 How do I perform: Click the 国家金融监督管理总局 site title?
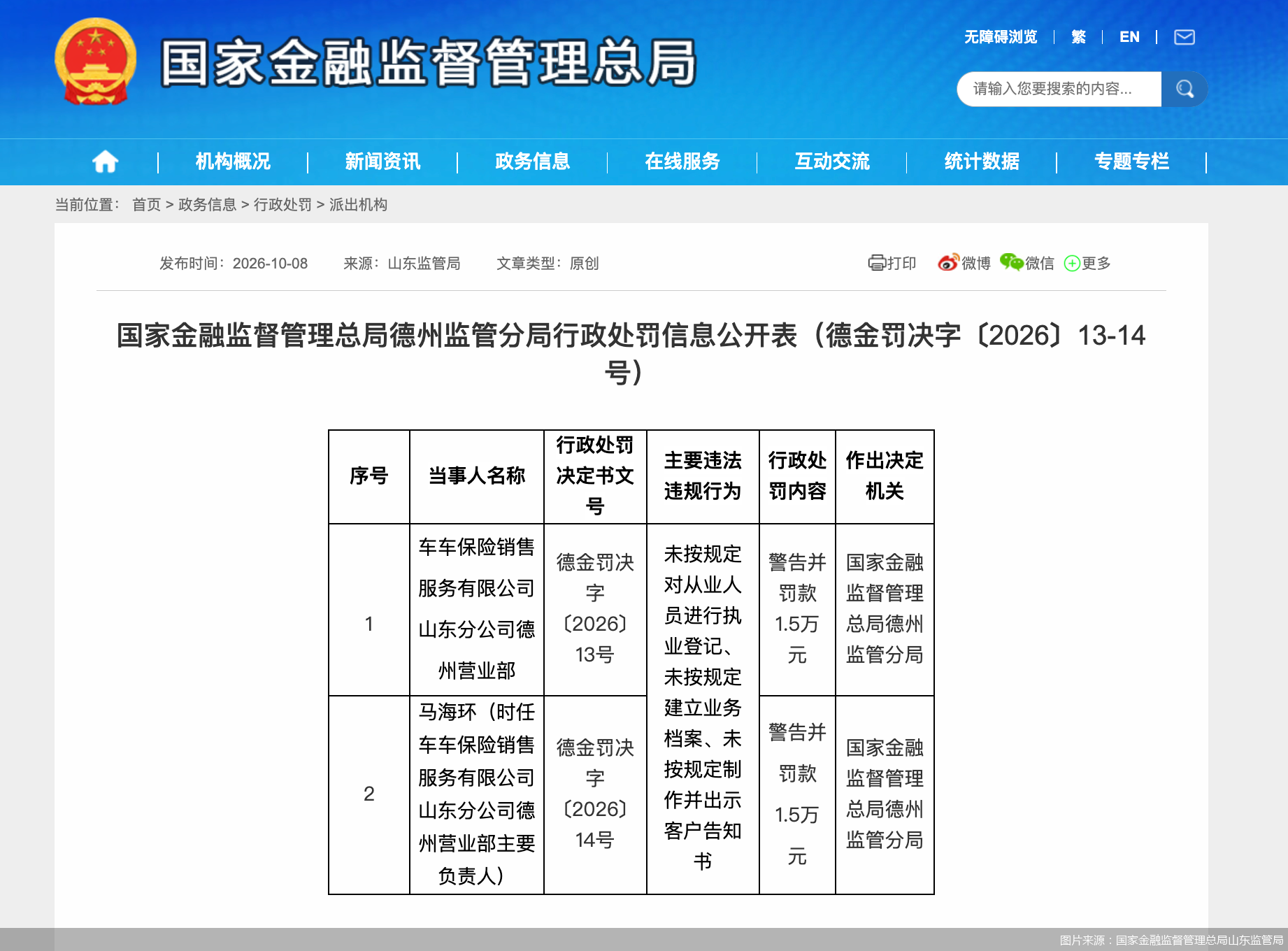tap(429, 63)
